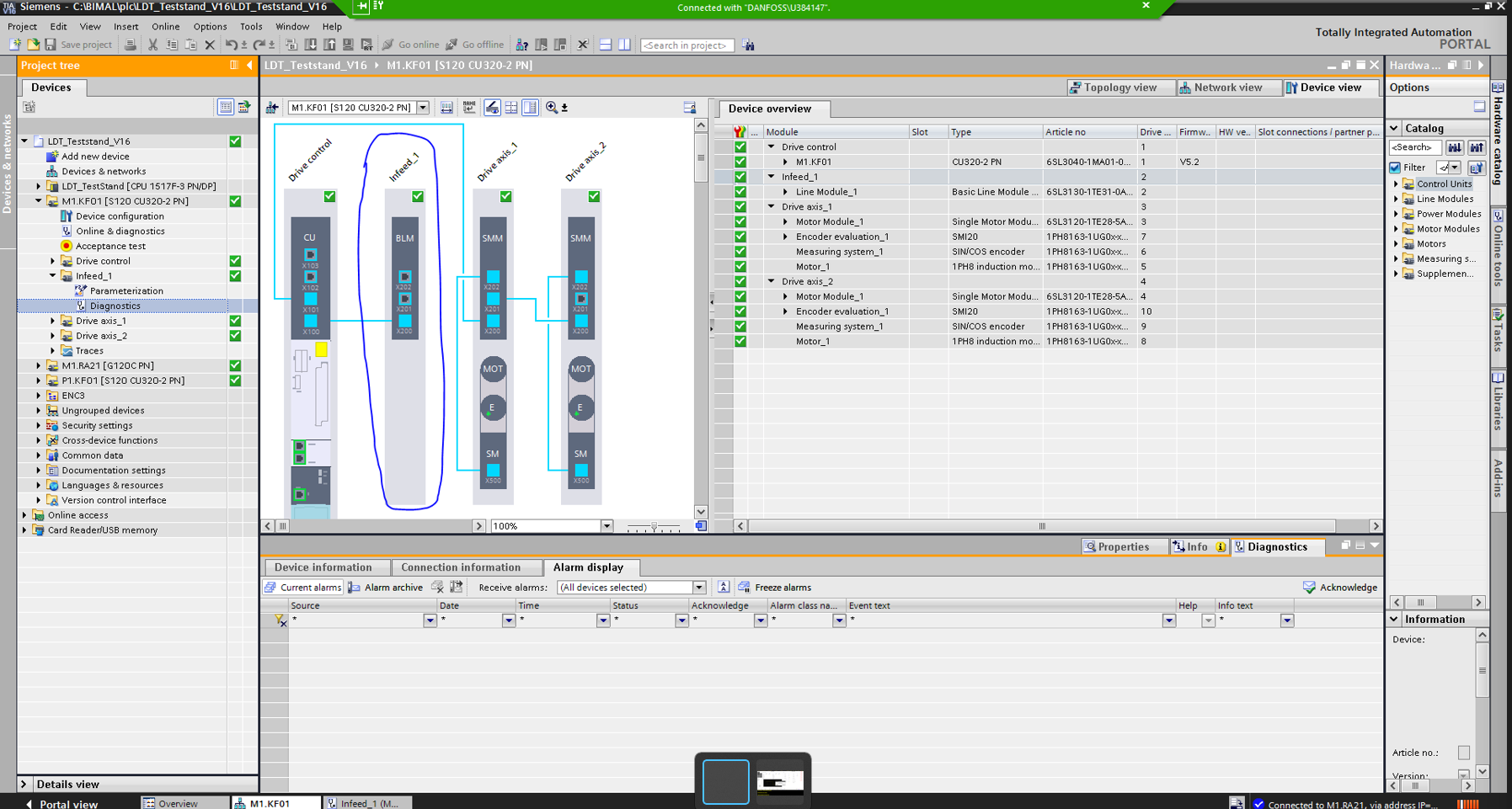Image resolution: width=1512 pixels, height=809 pixels.
Task: Open the Receive alarms device dropdown
Action: point(699,588)
